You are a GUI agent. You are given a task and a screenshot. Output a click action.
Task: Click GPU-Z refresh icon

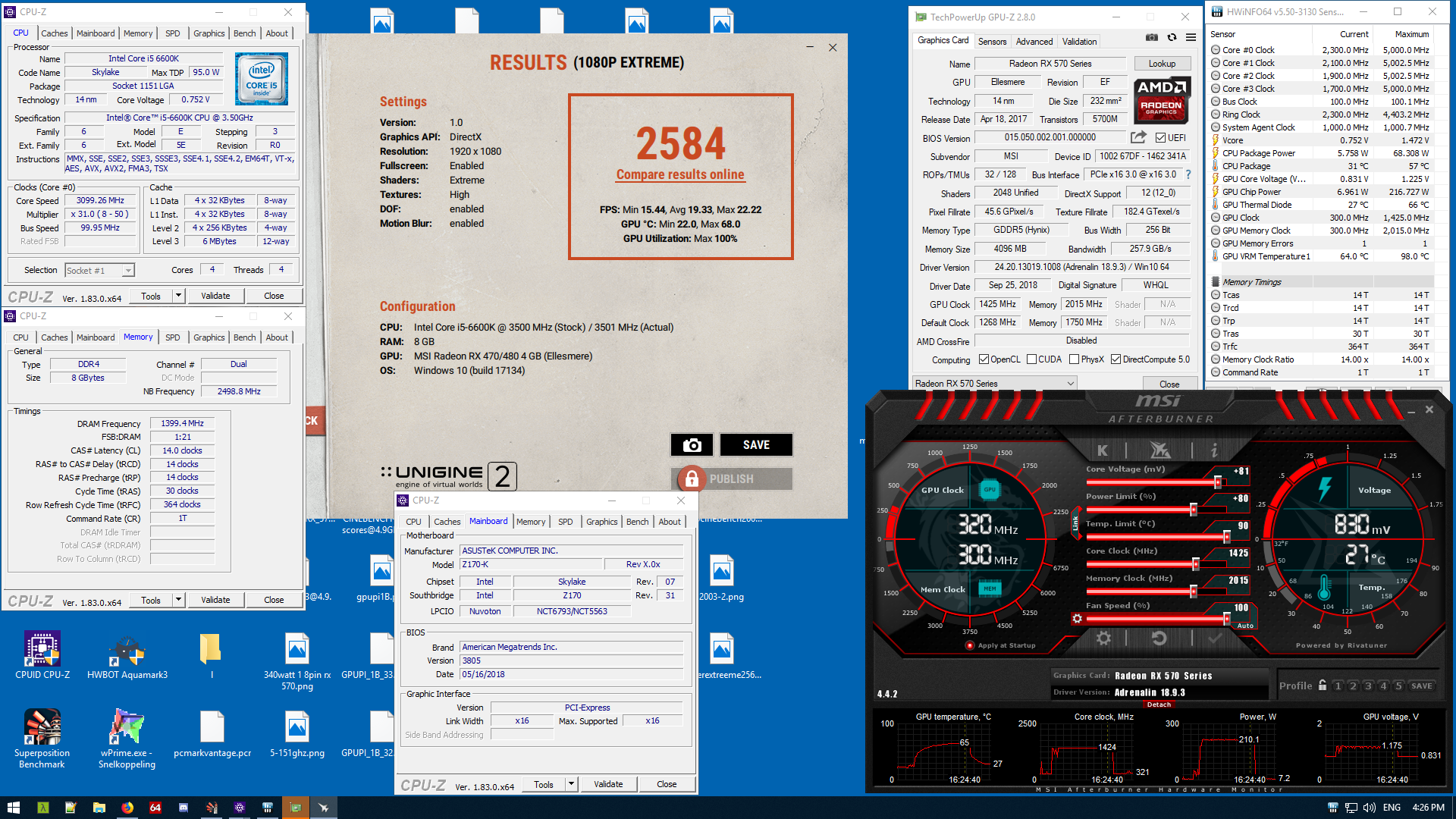coord(1172,38)
